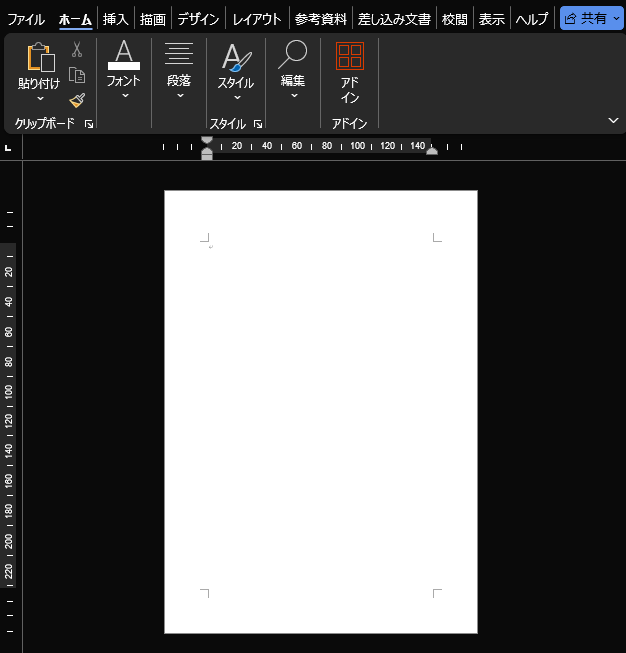The width and height of the screenshot is (626, 653).
Task: Open the 段落 paragraph group button
Action: 179,69
